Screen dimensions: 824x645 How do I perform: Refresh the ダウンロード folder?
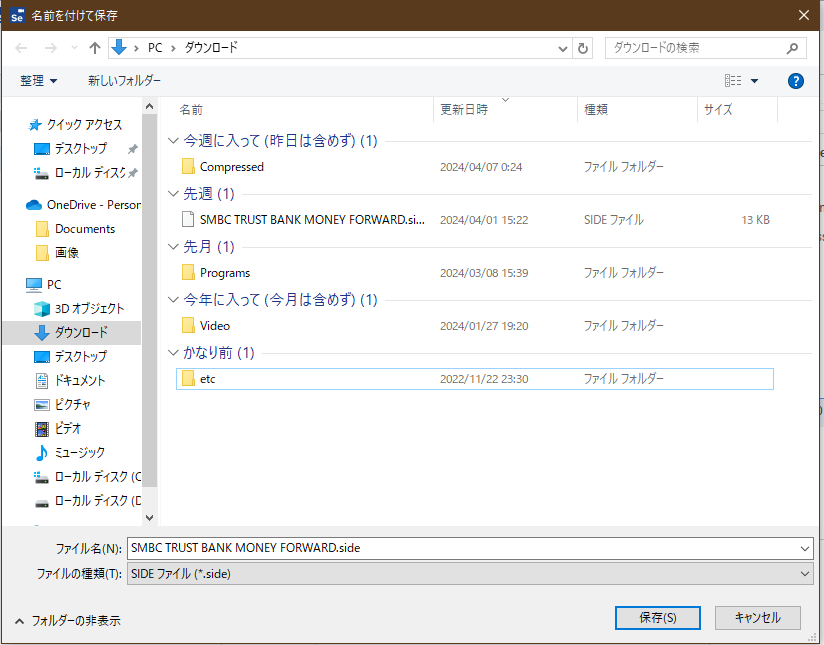pos(583,48)
